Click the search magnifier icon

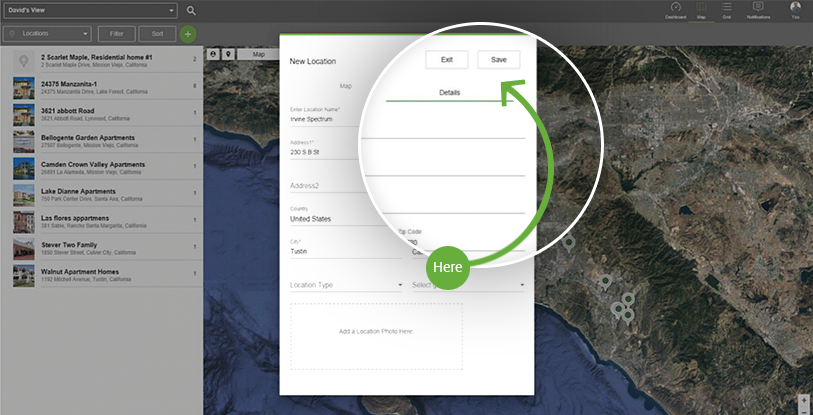(191, 10)
